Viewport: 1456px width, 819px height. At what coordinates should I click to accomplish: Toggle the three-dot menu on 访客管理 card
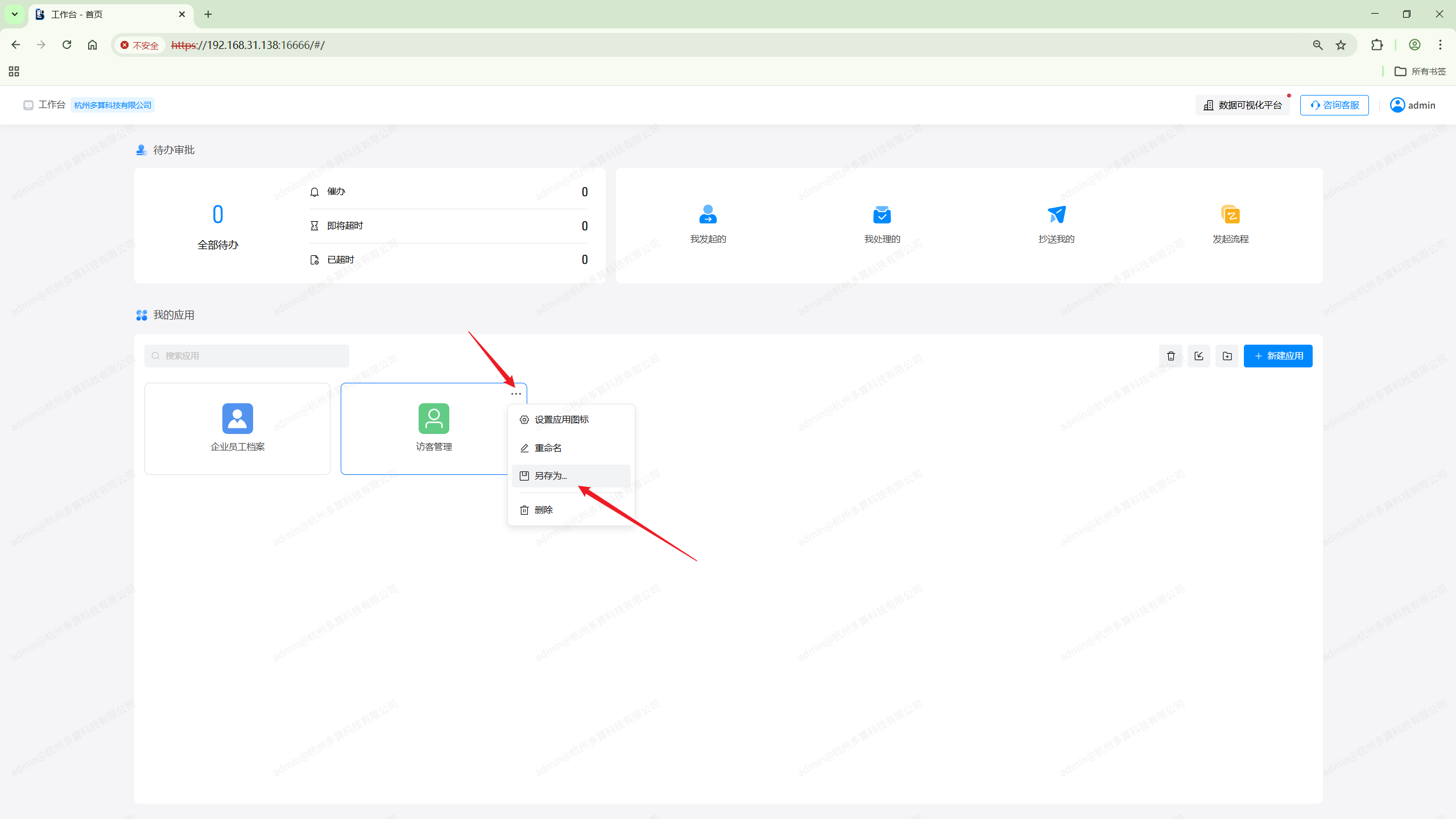coord(516,394)
